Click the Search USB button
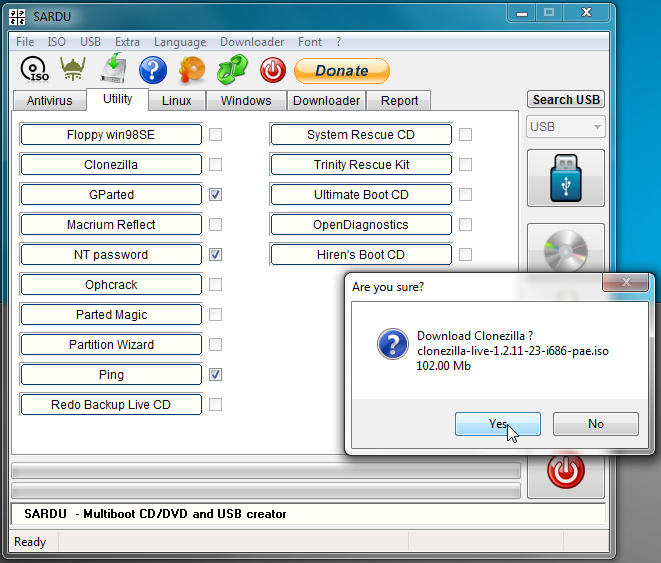661x563 pixels. (x=566, y=99)
